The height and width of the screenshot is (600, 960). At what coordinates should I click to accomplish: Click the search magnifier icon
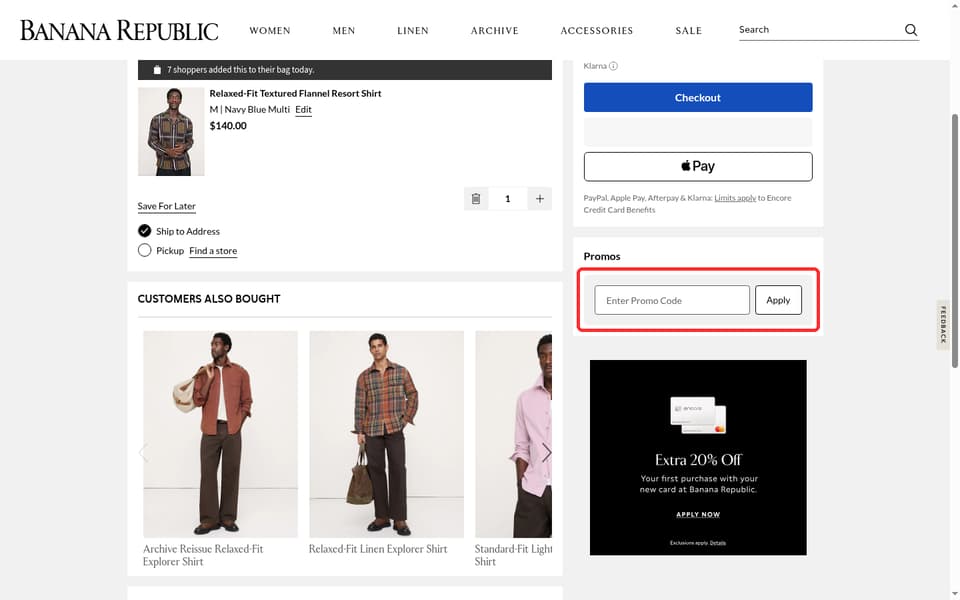pos(911,30)
